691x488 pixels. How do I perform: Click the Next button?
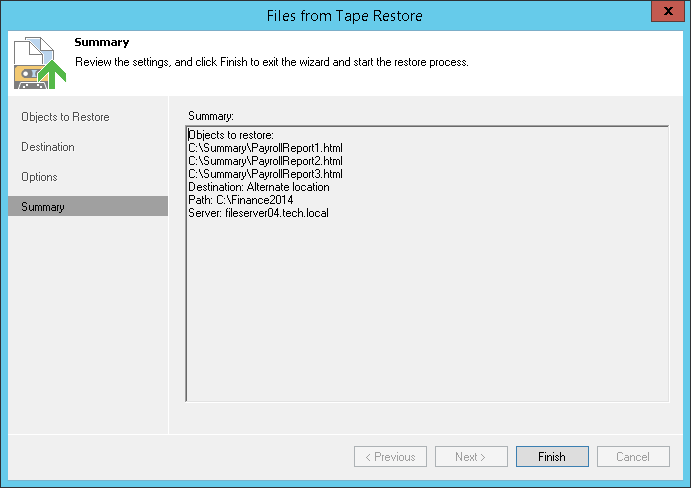click(470, 457)
